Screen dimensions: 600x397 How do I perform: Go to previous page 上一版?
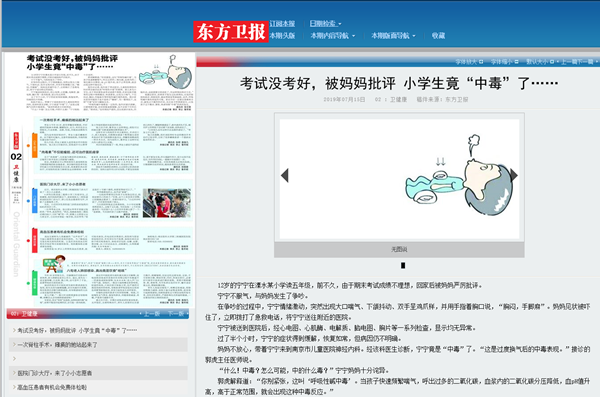point(152,314)
